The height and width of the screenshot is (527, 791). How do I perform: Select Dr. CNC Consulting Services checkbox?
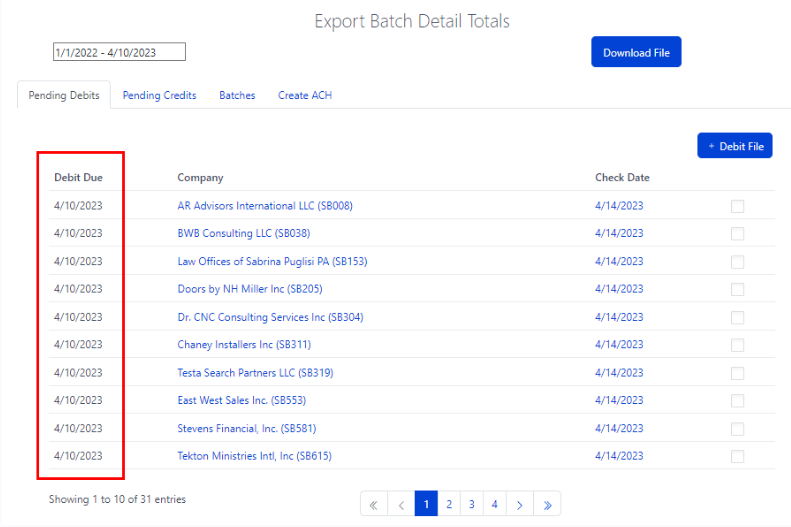[x=738, y=318]
